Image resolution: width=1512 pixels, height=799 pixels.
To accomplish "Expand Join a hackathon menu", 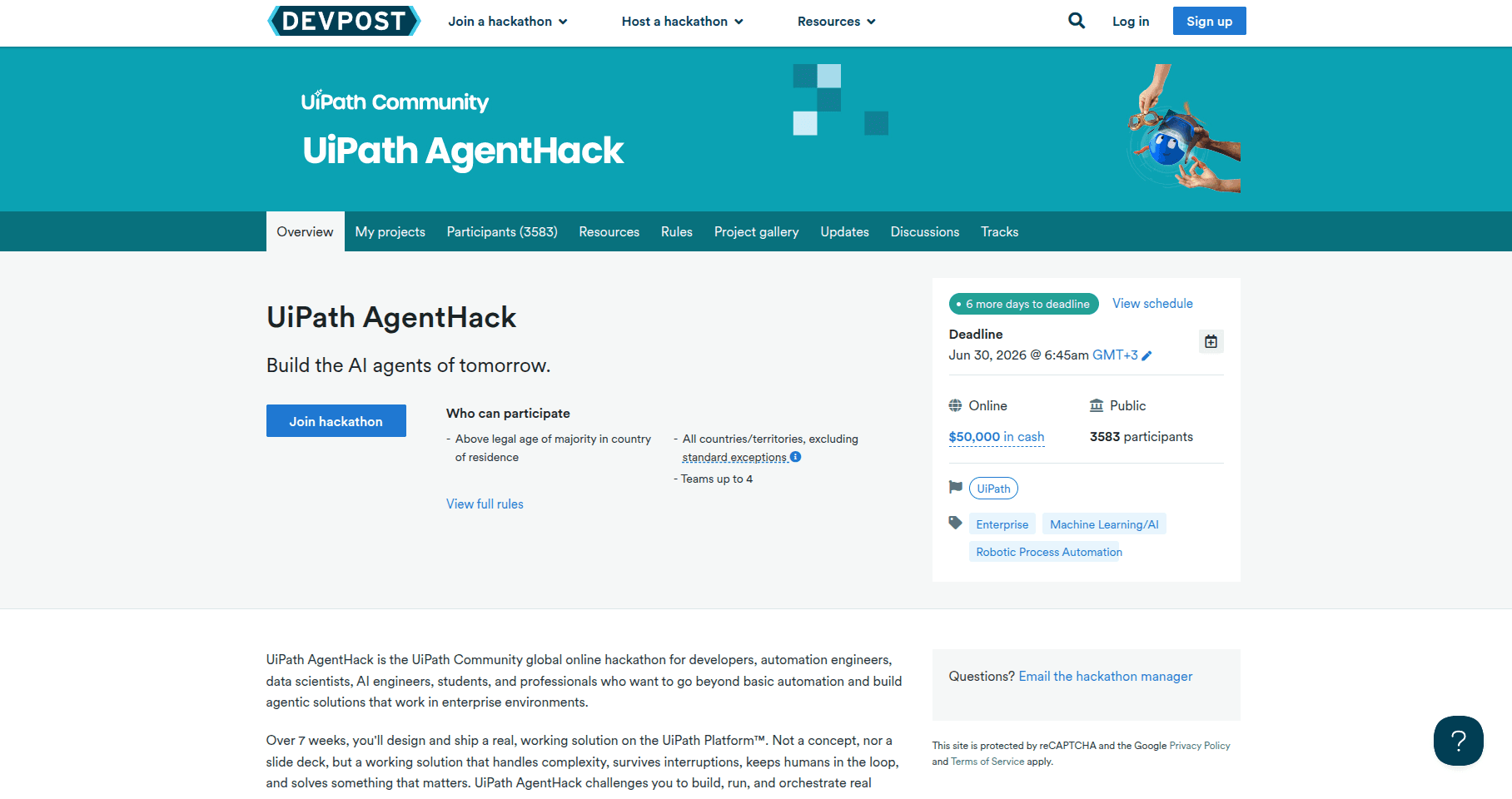I will point(508,22).
